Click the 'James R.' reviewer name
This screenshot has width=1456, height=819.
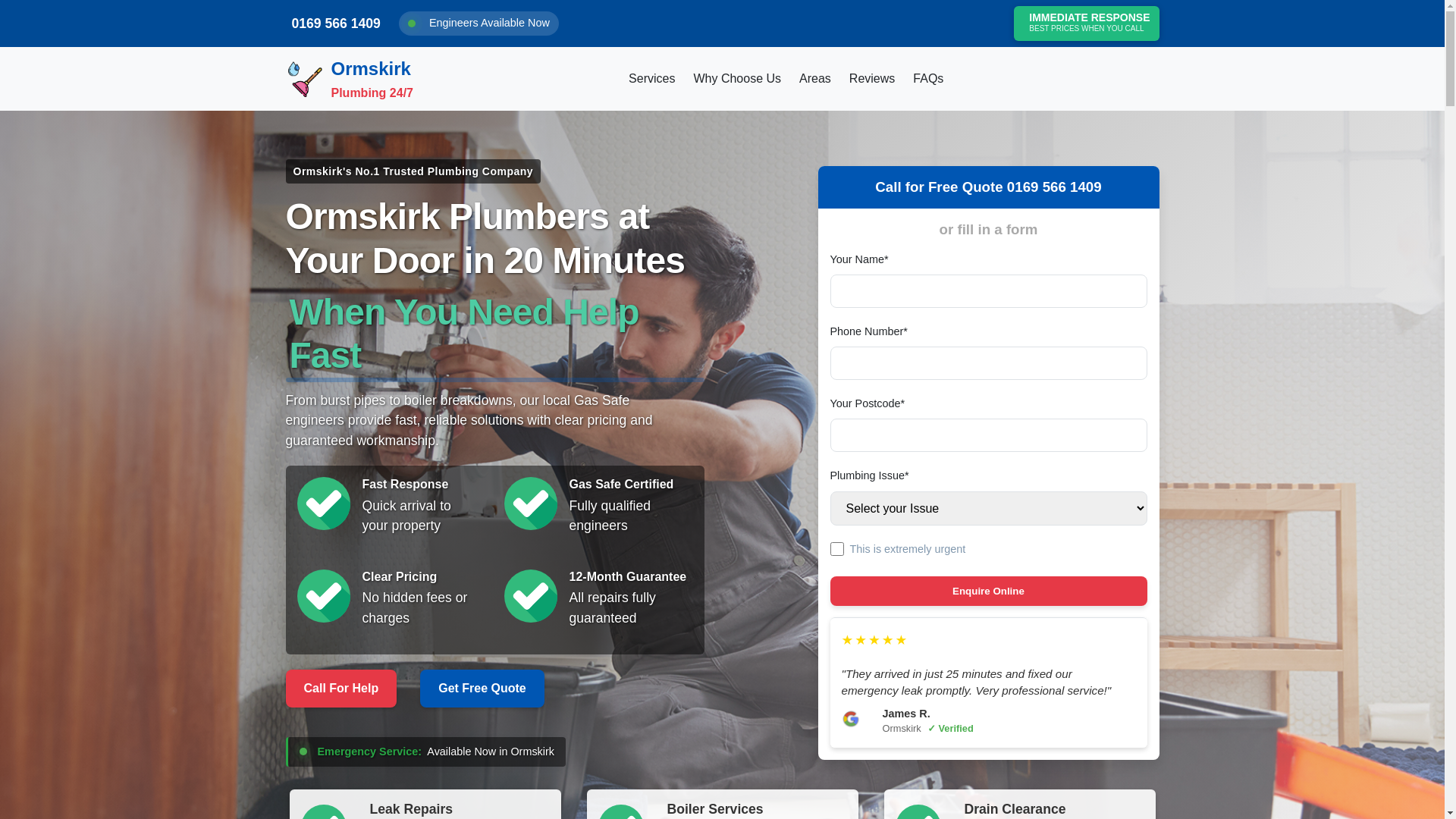tap(906, 714)
